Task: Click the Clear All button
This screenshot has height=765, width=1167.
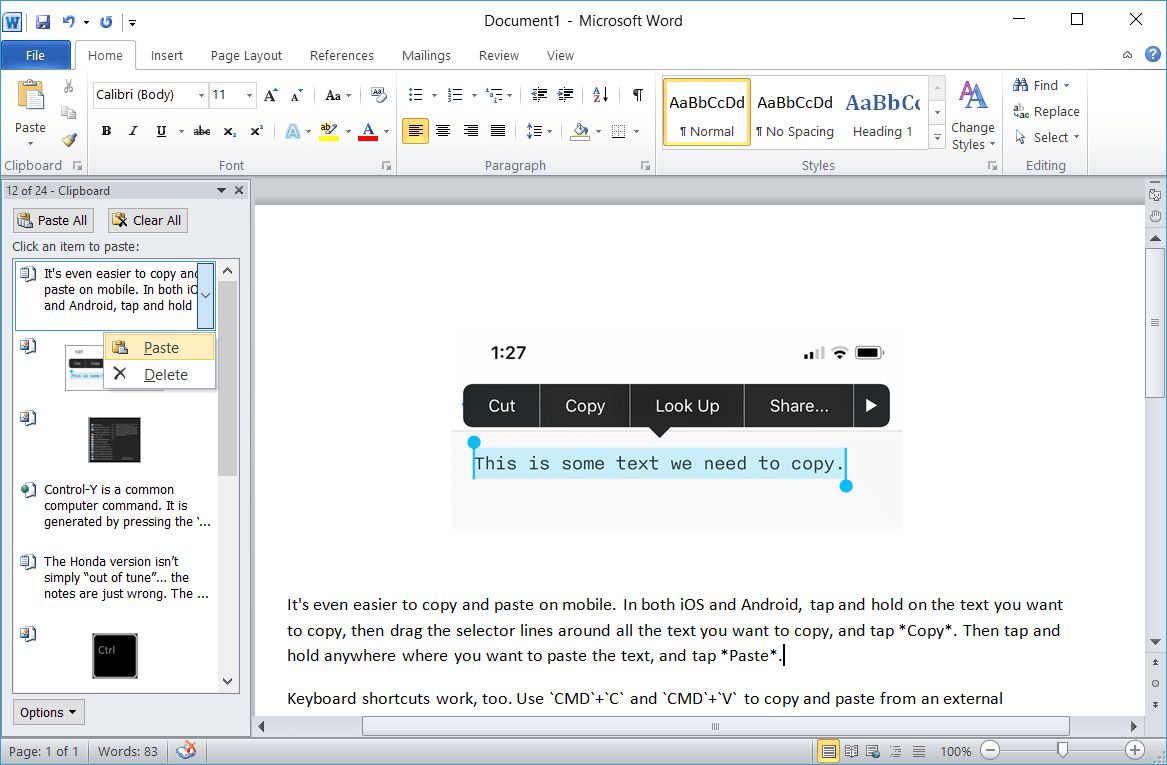Action: (147, 220)
